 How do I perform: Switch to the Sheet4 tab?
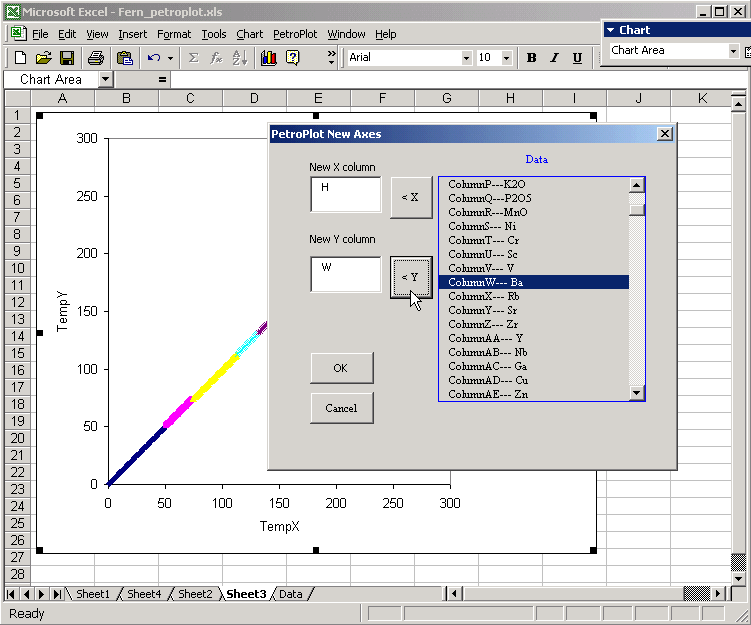[x=144, y=594]
